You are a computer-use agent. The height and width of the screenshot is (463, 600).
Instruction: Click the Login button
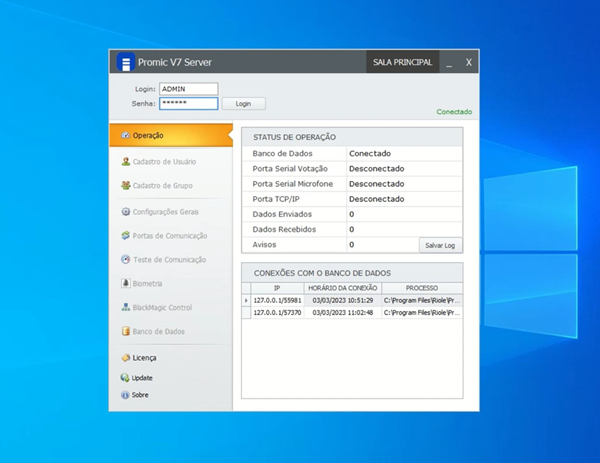pyautogui.click(x=243, y=104)
